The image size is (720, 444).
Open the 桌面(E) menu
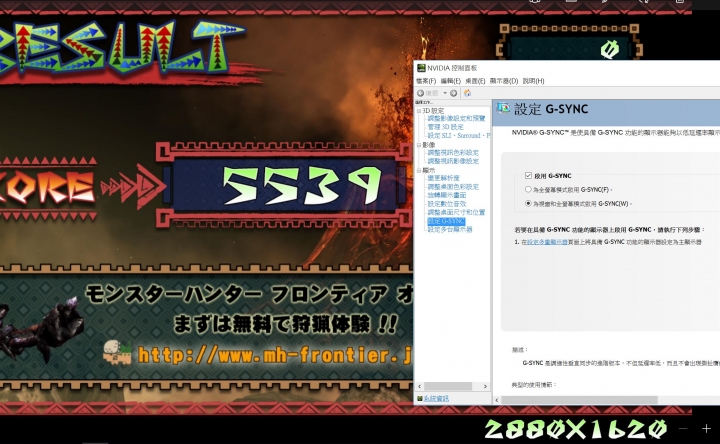(x=475, y=81)
